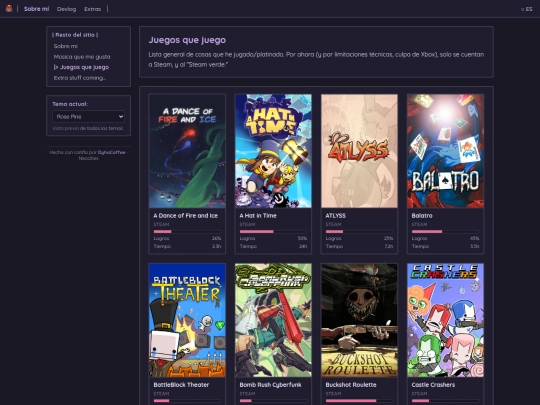The image size is (540, 405).
Task: Open Música que me gusta sidebar link
Action: [82, 56]
